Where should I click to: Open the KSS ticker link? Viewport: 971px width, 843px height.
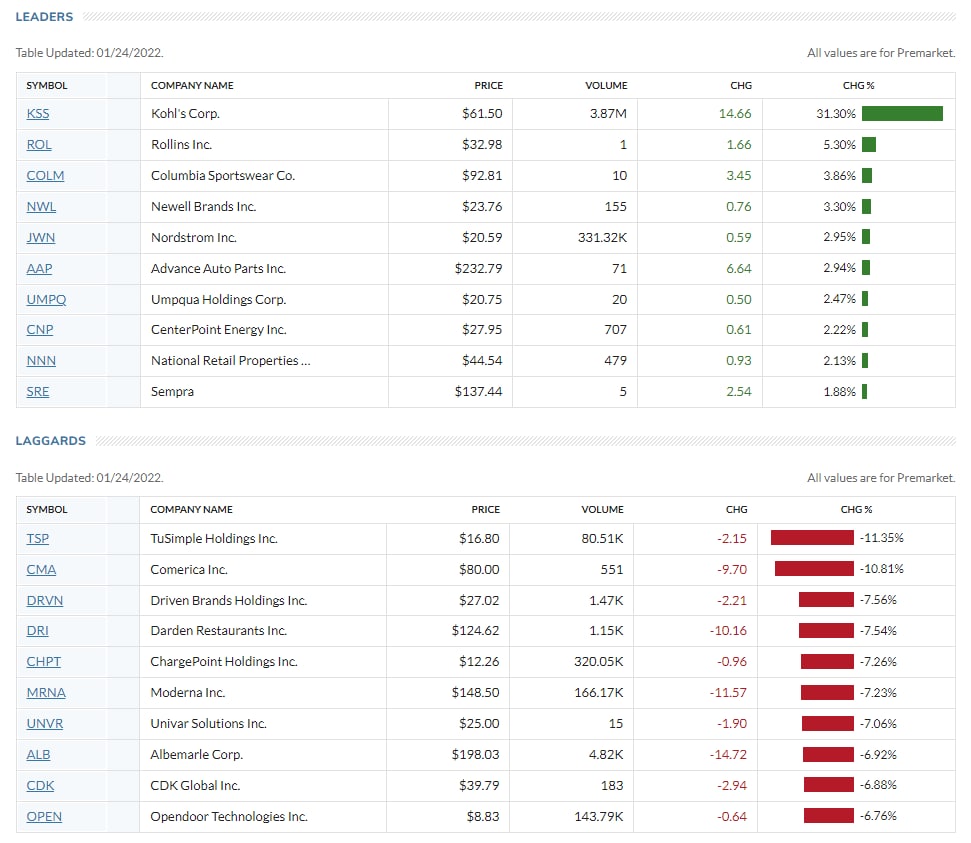click(38, 114)
